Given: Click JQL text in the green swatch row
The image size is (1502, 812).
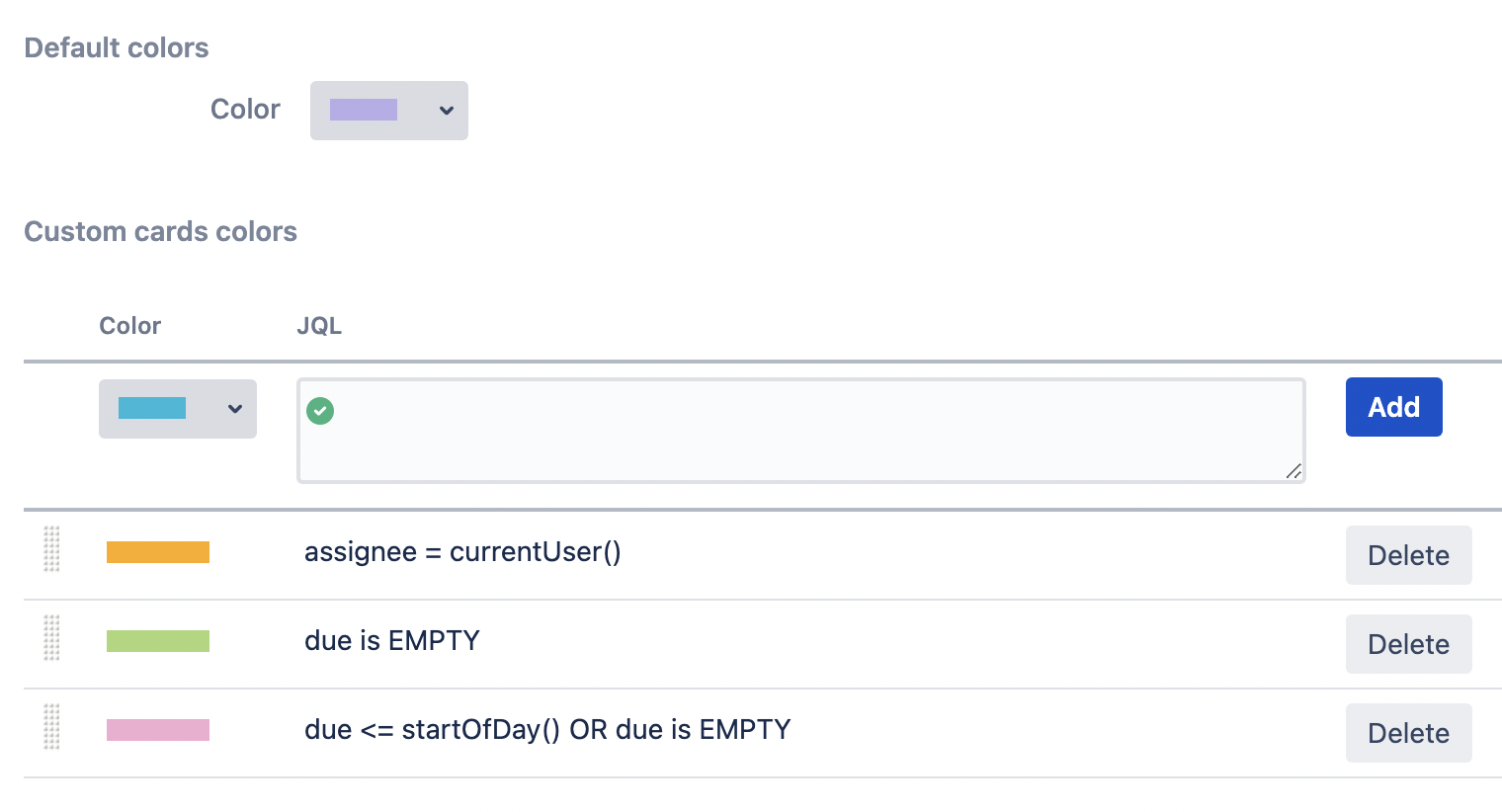Looking at the screenshot, I should coord(391,640).
